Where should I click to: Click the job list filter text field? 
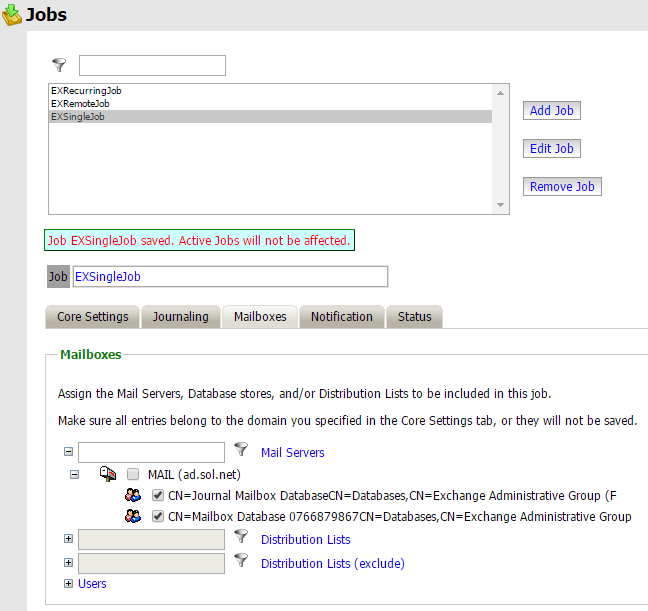coord(152,65)
